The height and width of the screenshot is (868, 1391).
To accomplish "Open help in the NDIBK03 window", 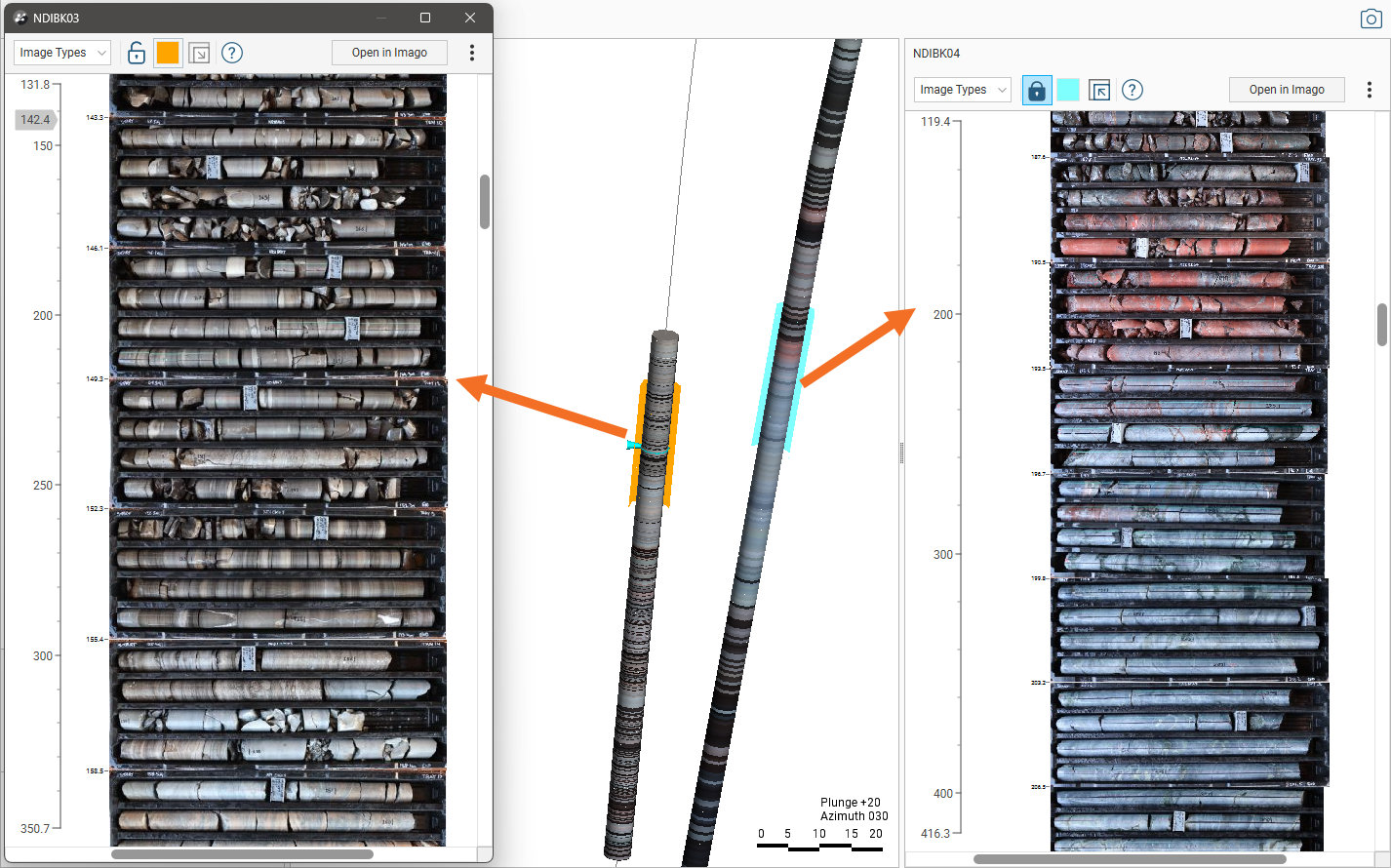I will coord(231,53).
